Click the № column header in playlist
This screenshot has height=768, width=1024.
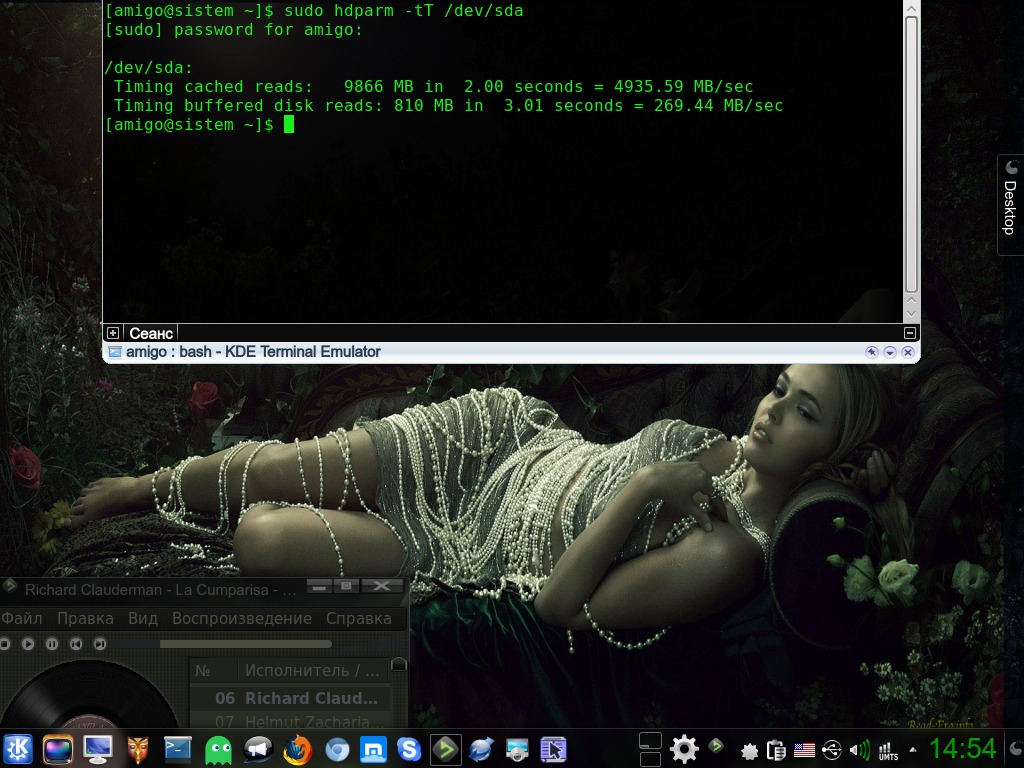point(214,671)
